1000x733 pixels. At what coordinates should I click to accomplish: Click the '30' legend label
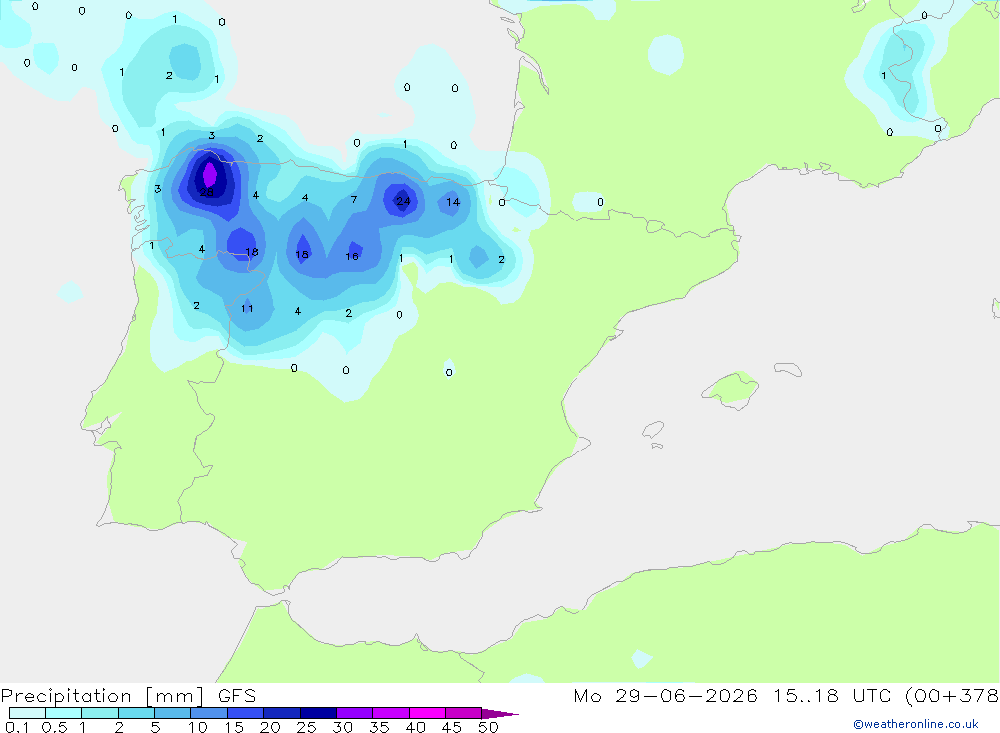pyautogui.click(x=342, y=727)
